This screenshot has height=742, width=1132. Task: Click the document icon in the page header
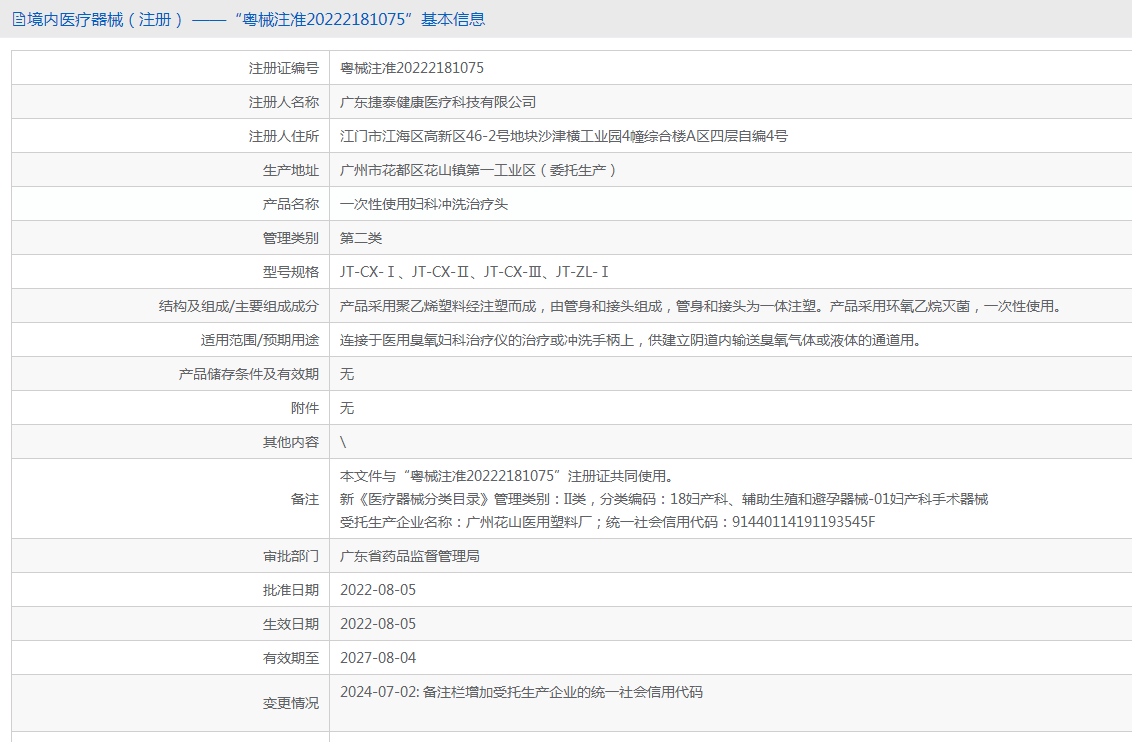[19, 19]
